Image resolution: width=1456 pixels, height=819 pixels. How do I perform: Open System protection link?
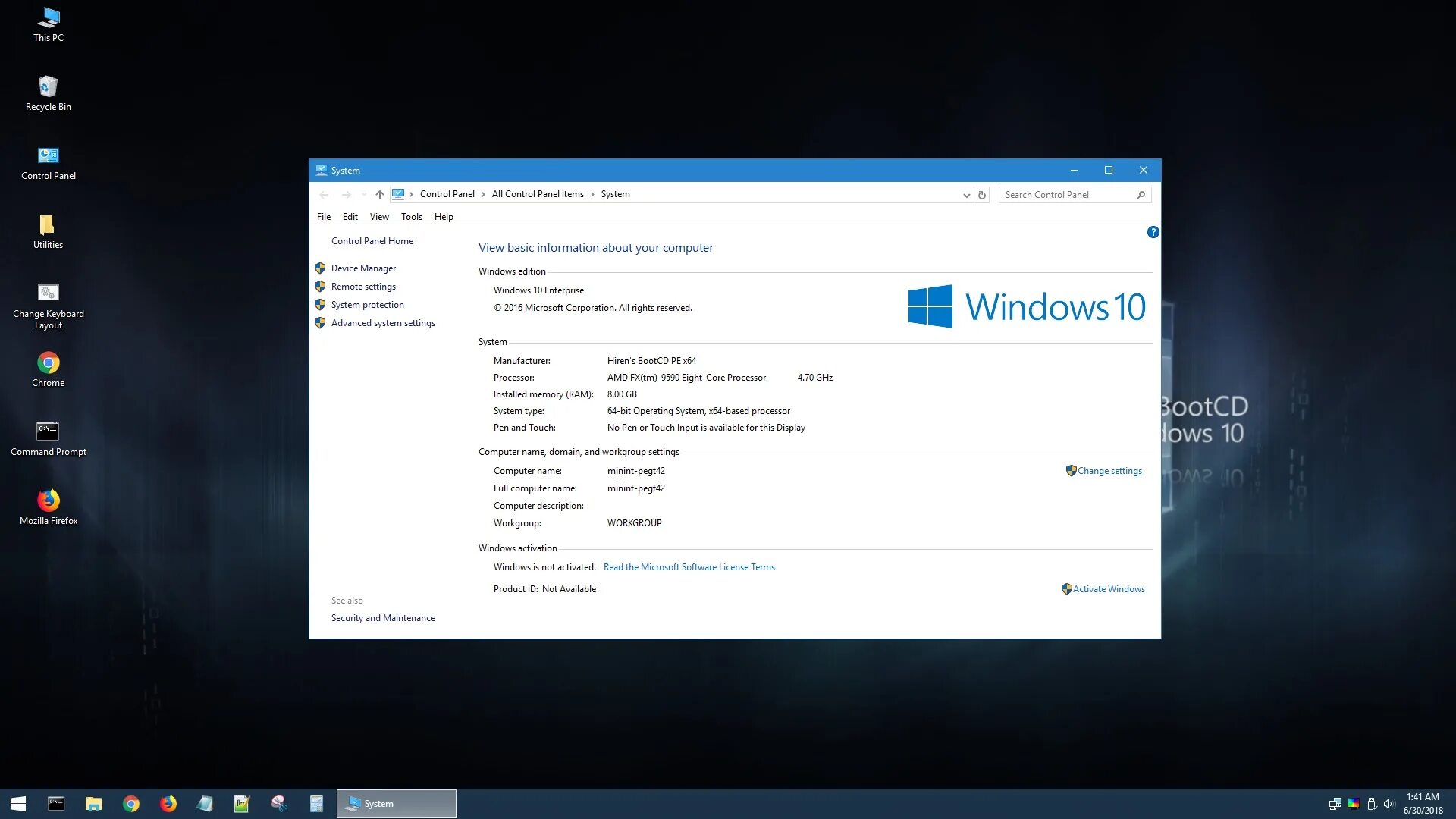pyautogui.click(x=367, y=305)
